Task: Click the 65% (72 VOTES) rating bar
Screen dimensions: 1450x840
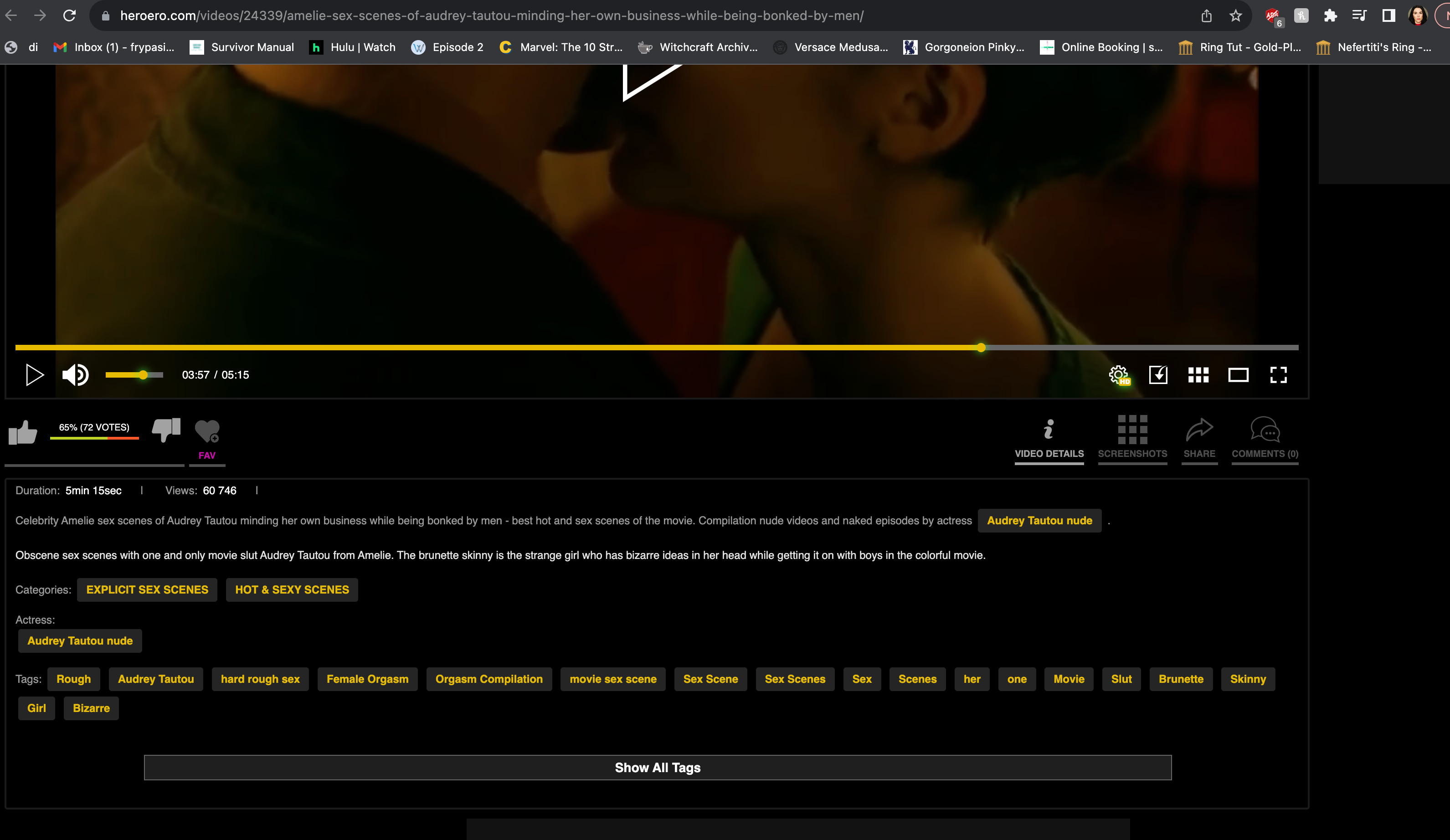Action: (94, 431)
